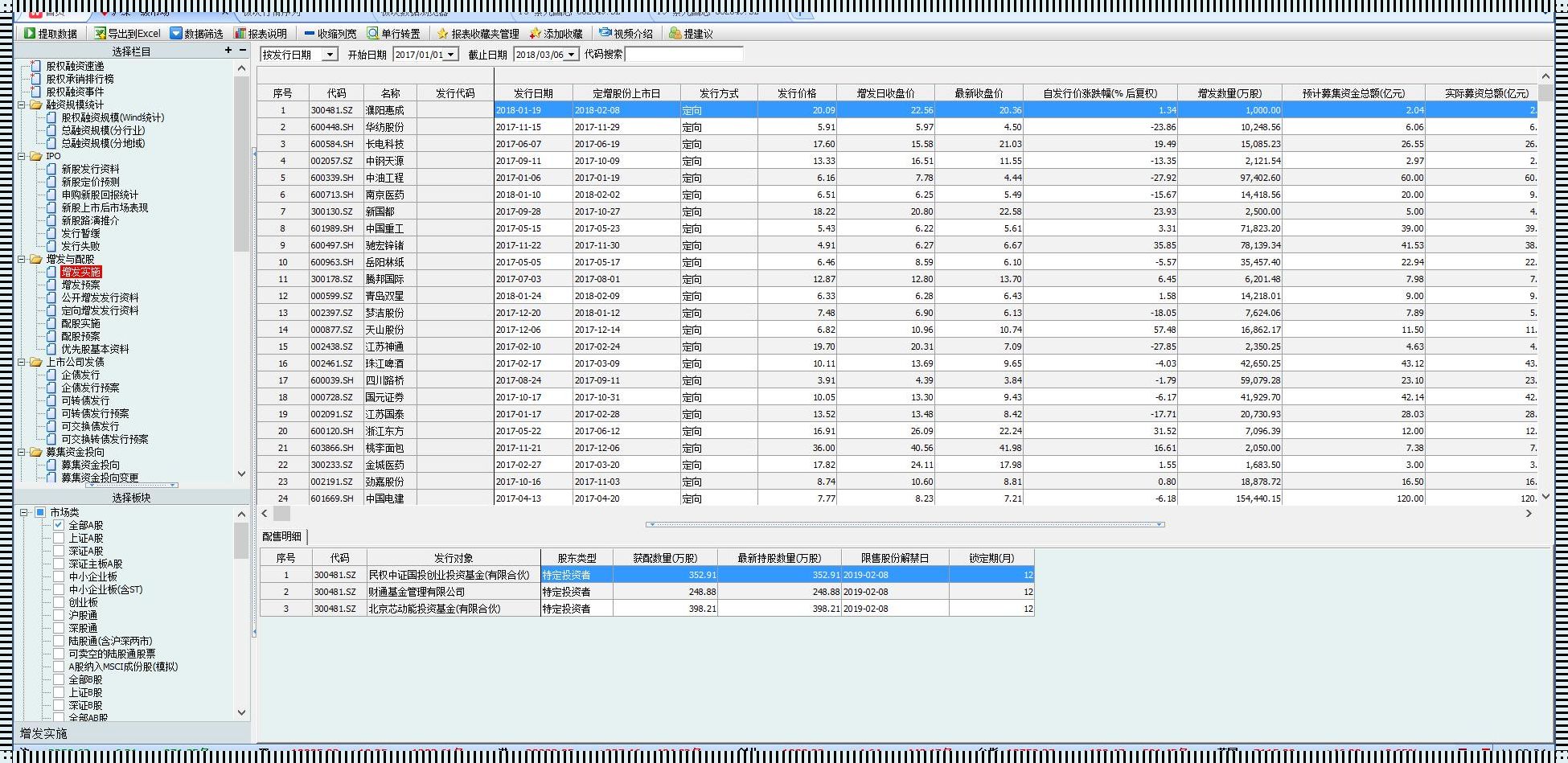Select 公开增发发行资料 tree item
The image size is (1568, 763).
click(100, 297)
